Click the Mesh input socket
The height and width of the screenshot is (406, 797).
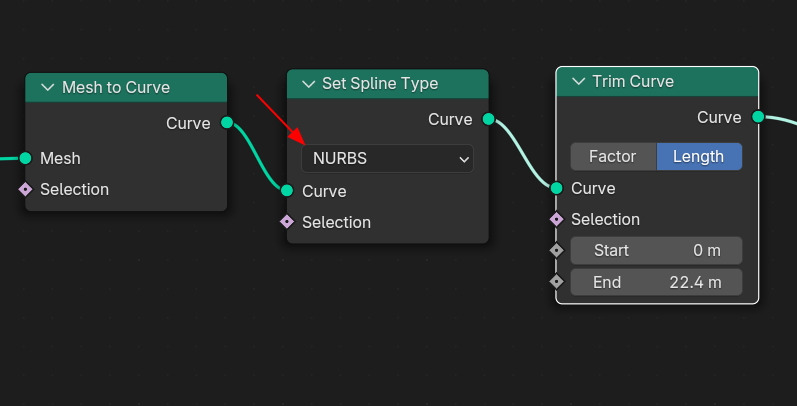[25, 158]
